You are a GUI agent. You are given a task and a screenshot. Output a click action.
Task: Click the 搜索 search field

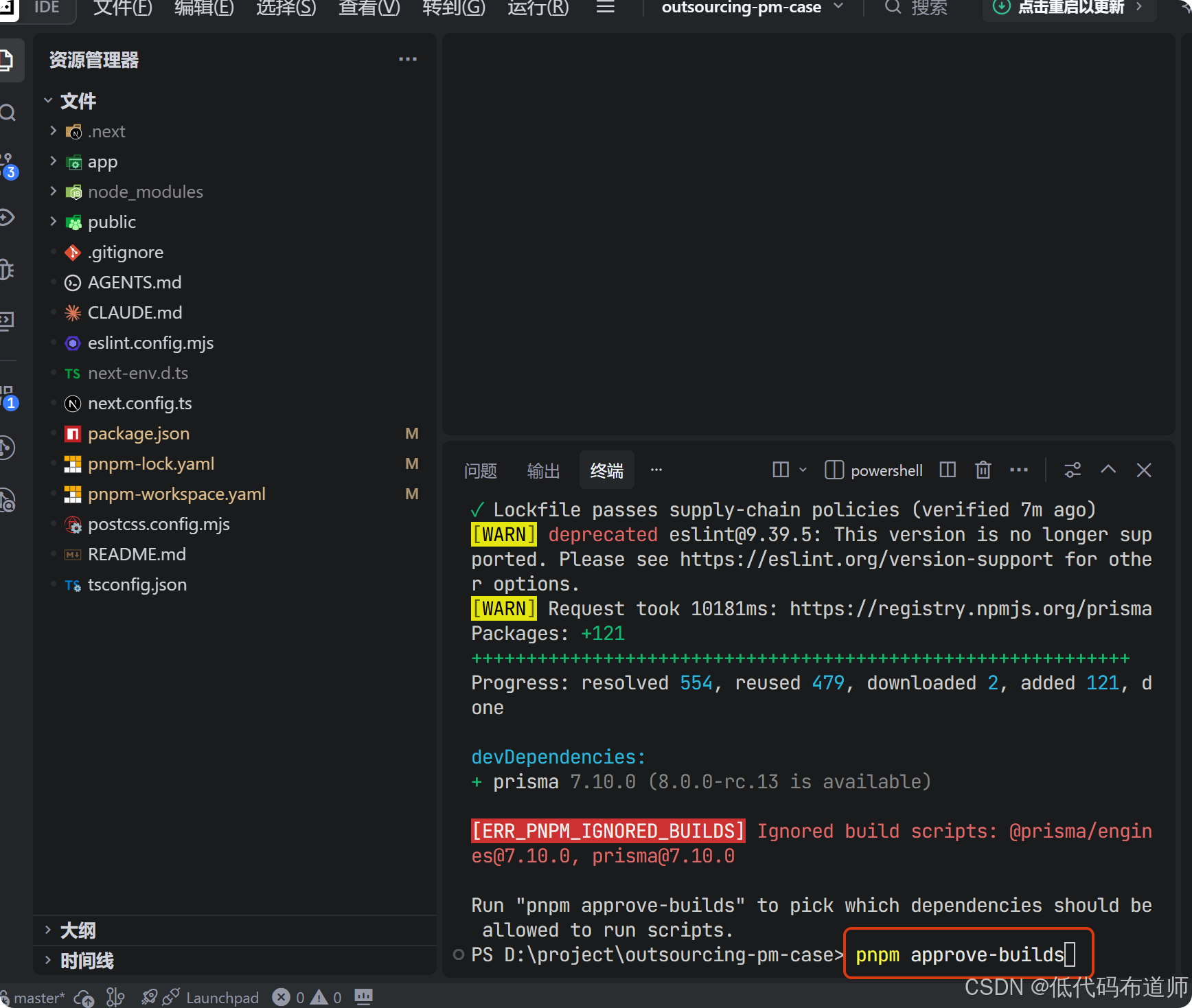(x=917, y=8)
